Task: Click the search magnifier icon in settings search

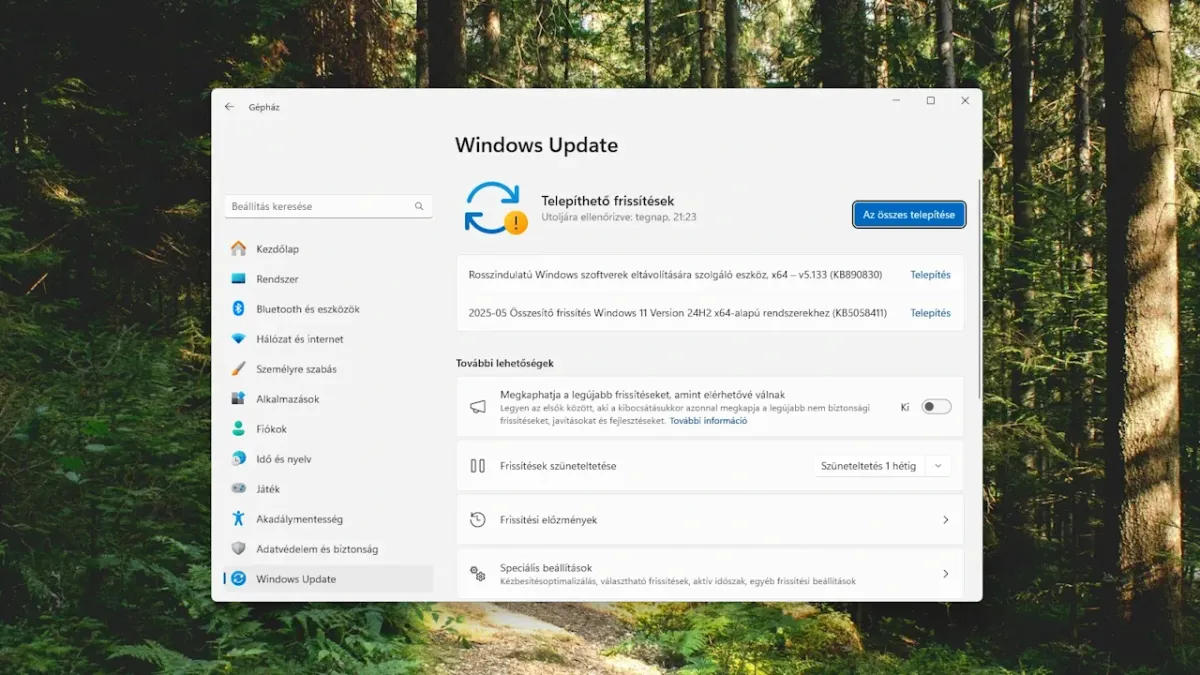Action: (419, 206)
